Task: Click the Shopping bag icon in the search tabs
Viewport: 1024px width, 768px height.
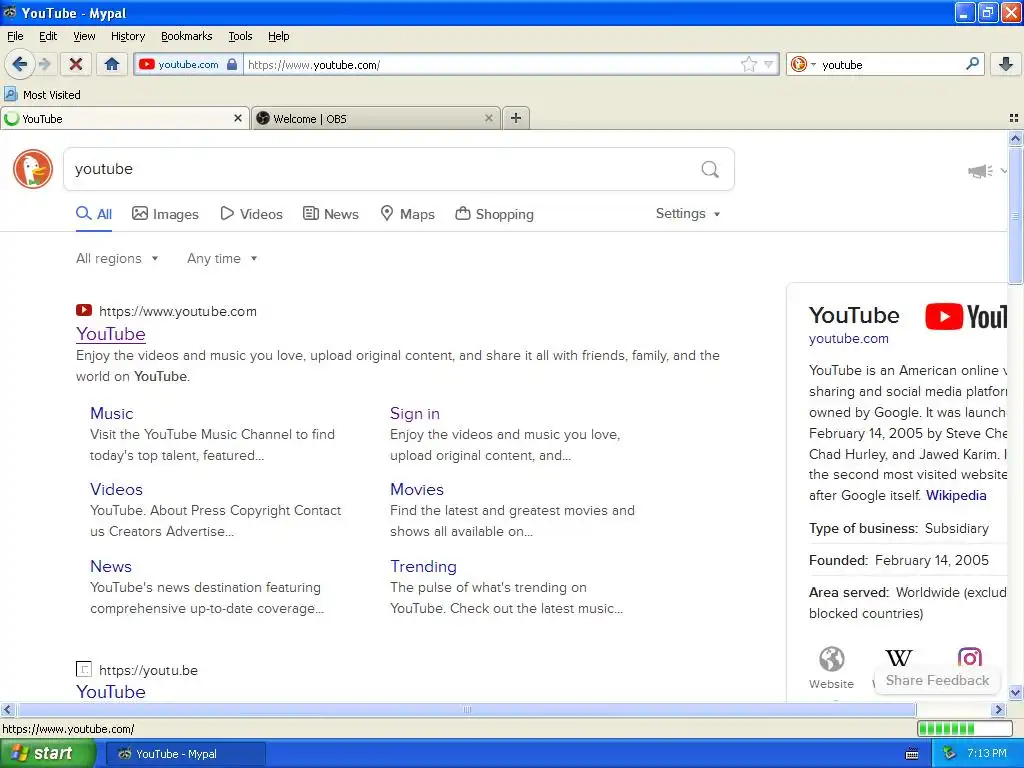Action: 462,213
